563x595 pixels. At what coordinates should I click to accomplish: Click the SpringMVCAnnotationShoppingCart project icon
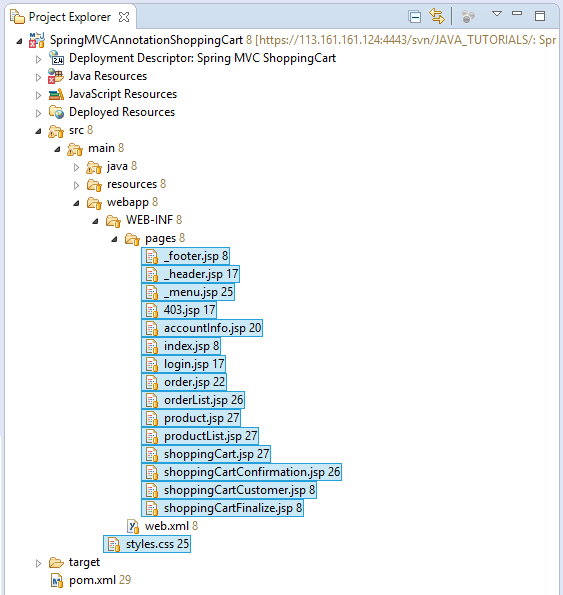pos(37,40)
